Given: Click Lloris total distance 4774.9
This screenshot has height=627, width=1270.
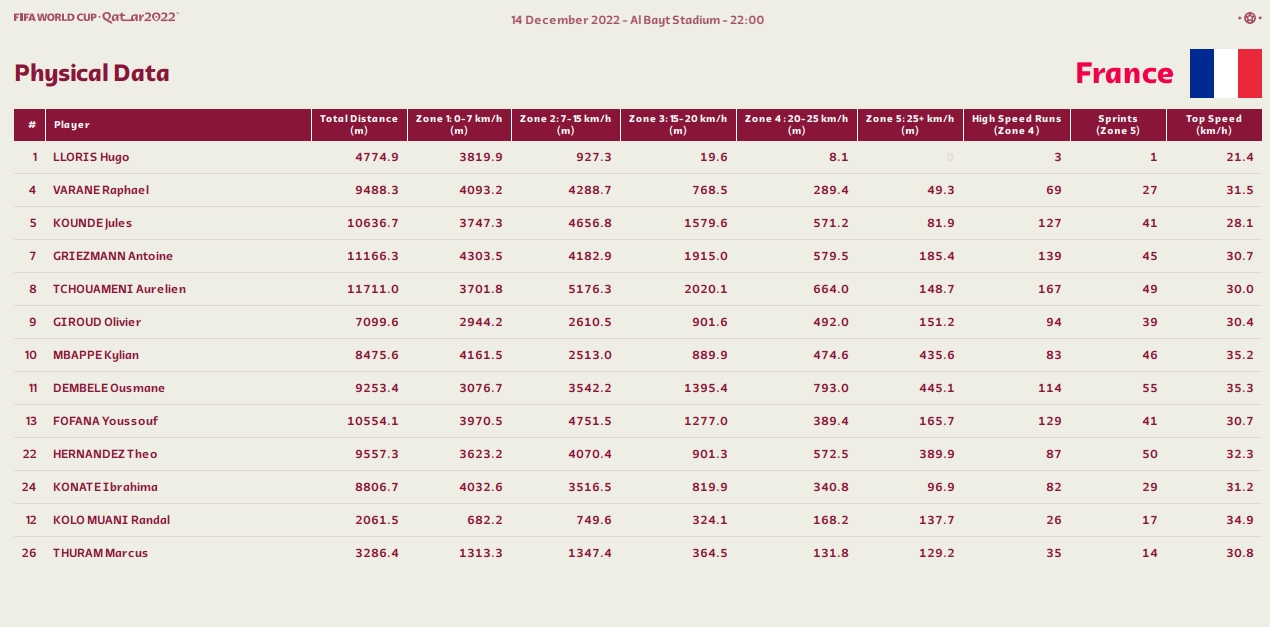Looking at the screenshot, I should [x=377, y=157].
